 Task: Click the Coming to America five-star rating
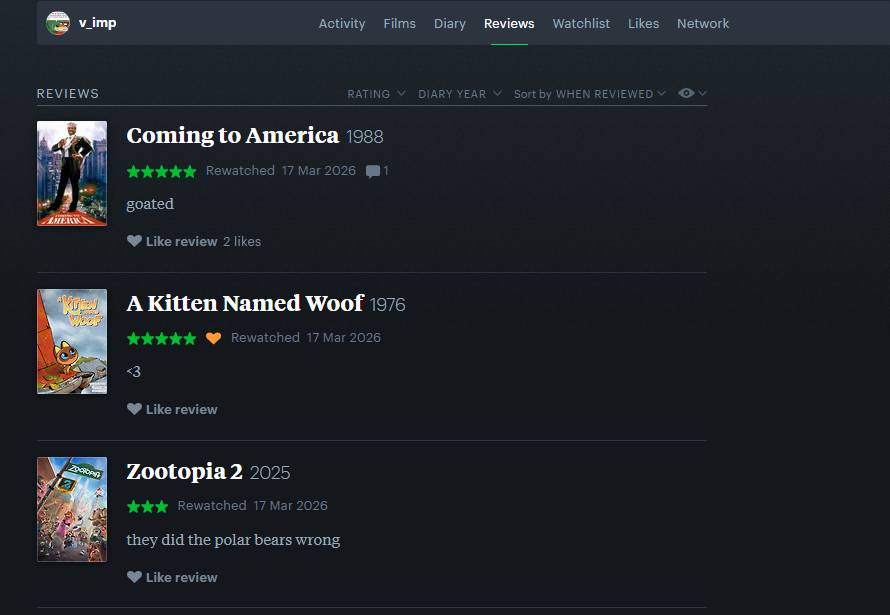(162, 171)
